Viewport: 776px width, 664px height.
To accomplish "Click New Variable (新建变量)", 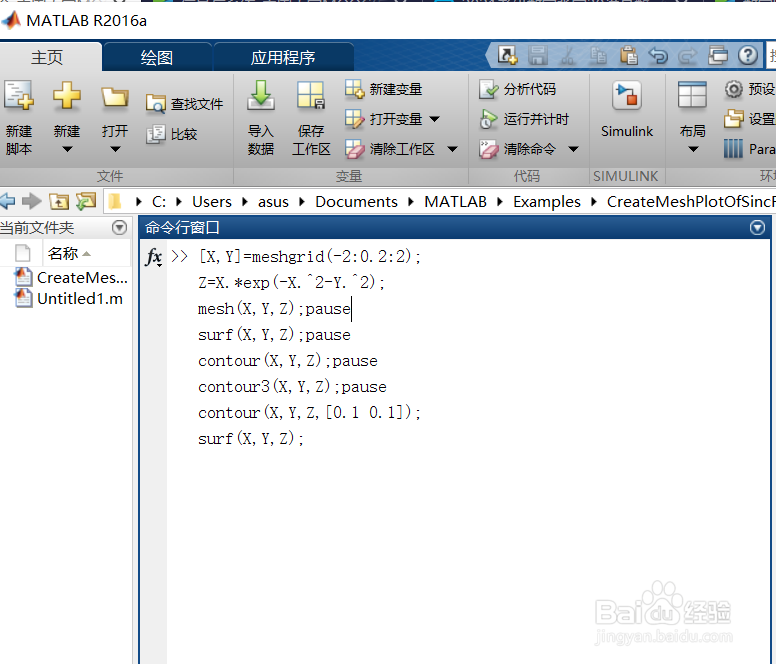I will pyautogui.click(x=384, y=89).
